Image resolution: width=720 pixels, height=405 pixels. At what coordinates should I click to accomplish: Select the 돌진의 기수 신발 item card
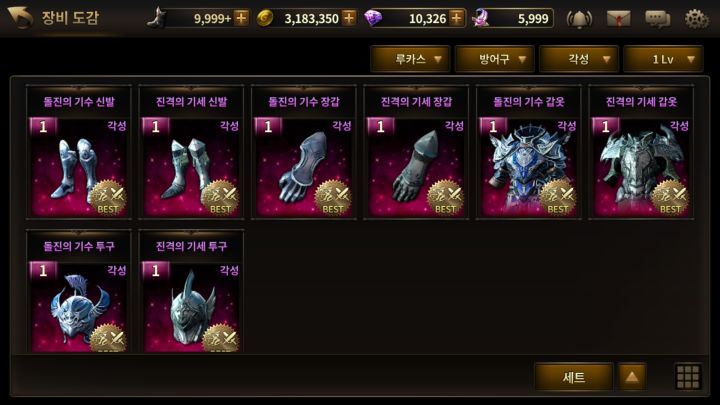pyautogui.click(x=79, y=152)
